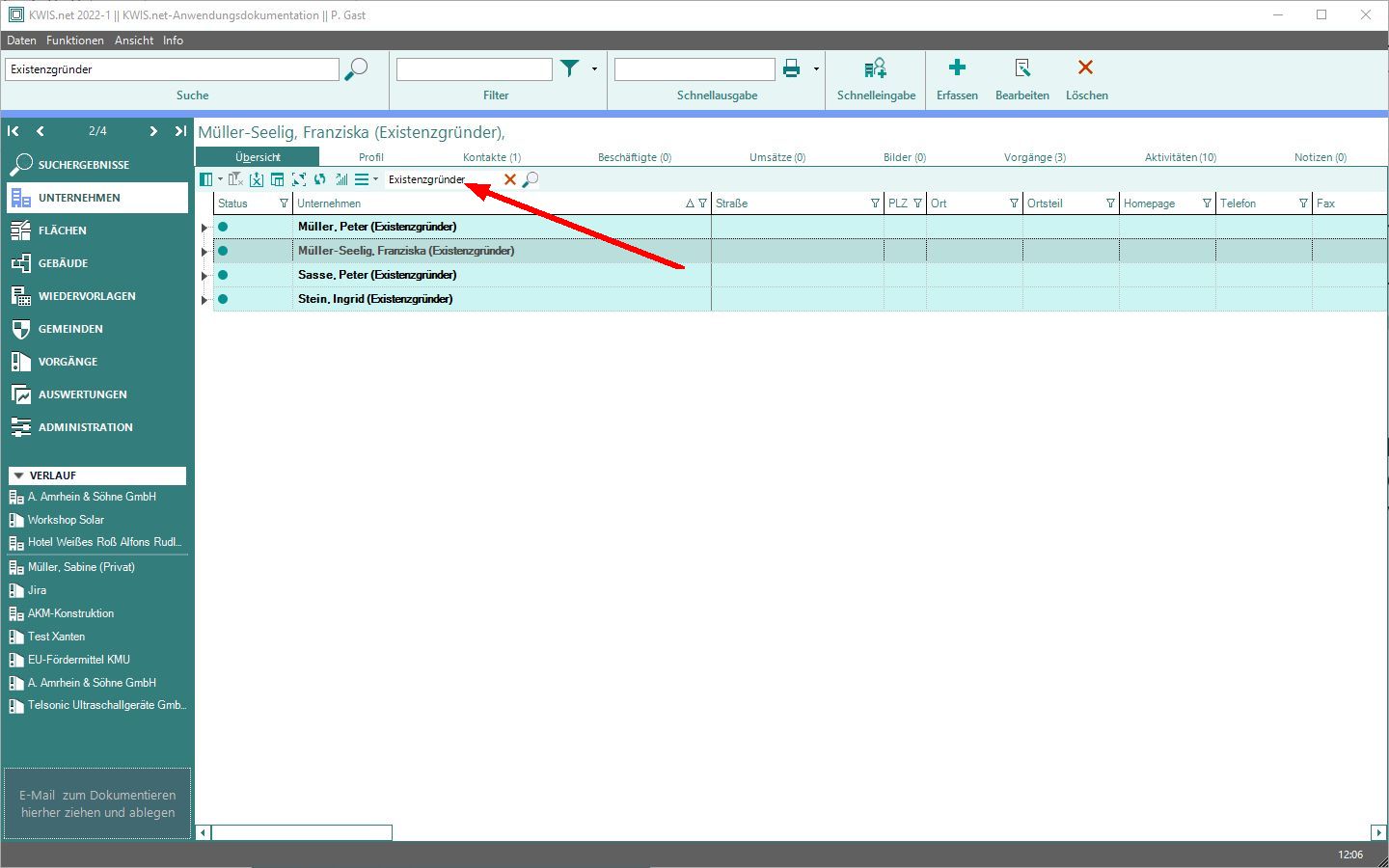Click the magnifier icon beside grid search field
1389x868 pixels.
point(531,179)
